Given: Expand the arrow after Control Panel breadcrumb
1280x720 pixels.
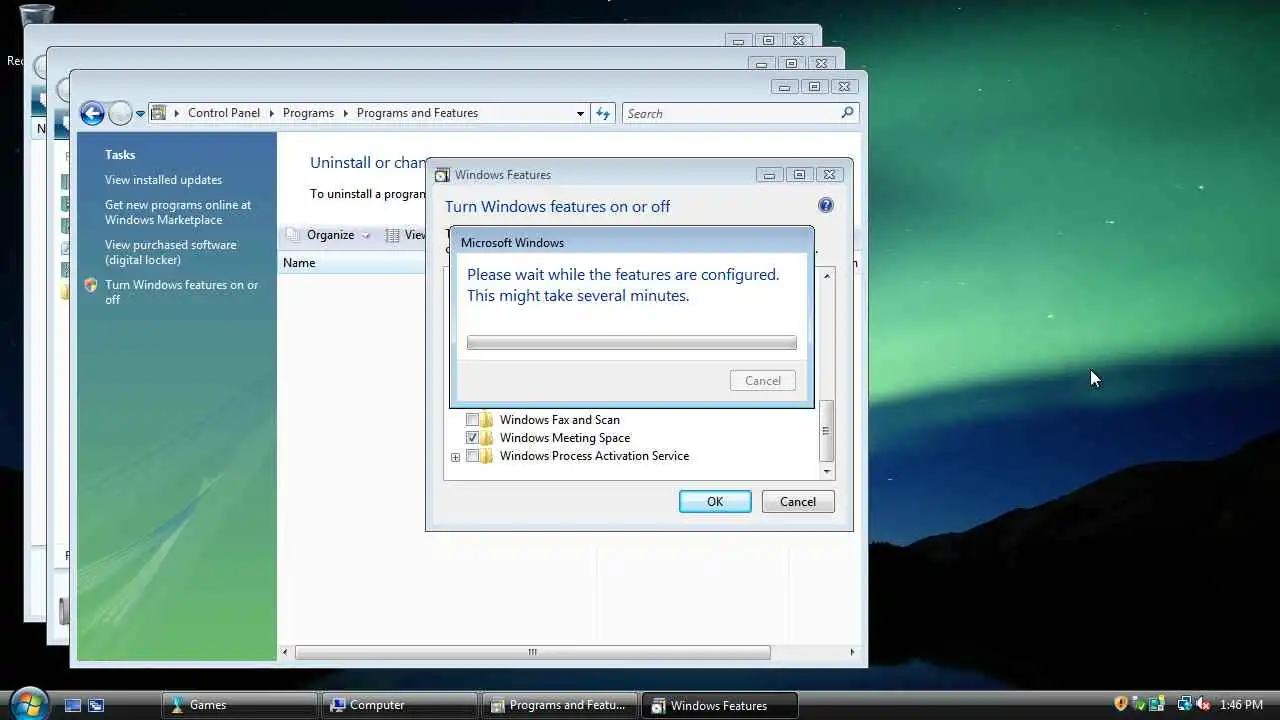Looking at the screenshot, I should [271, 113].
